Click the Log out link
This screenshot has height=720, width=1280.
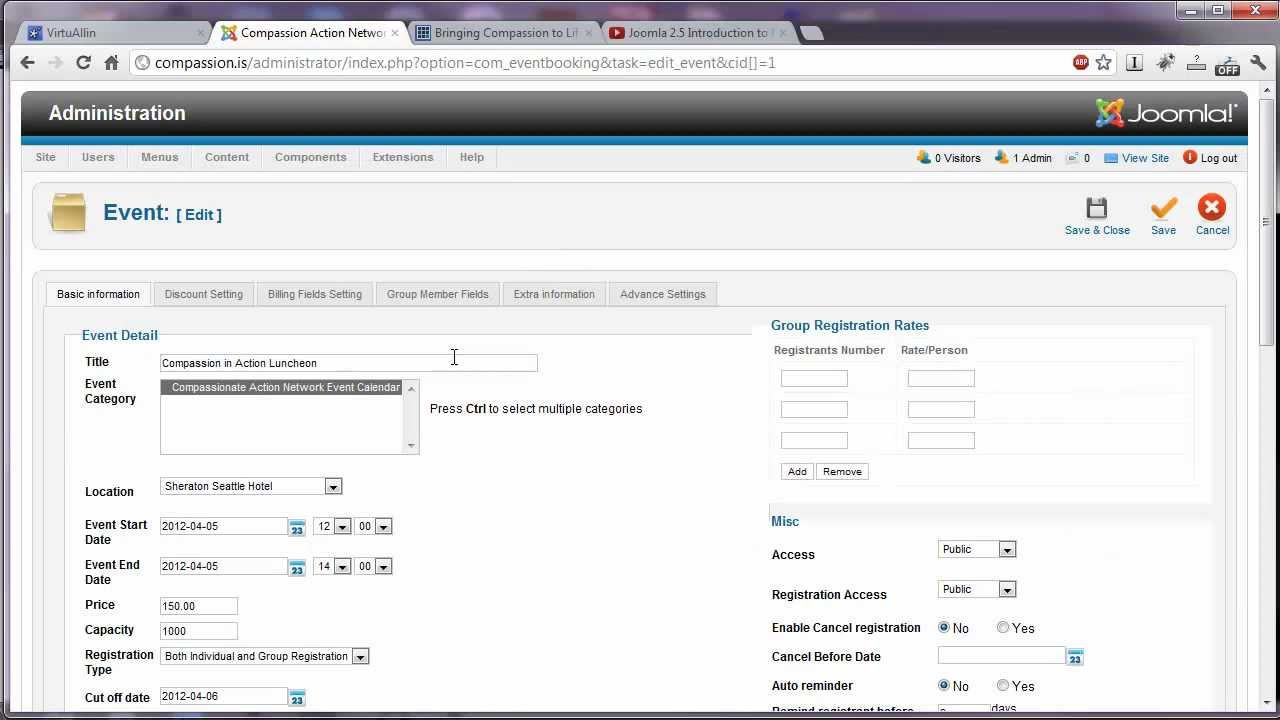1219,158
